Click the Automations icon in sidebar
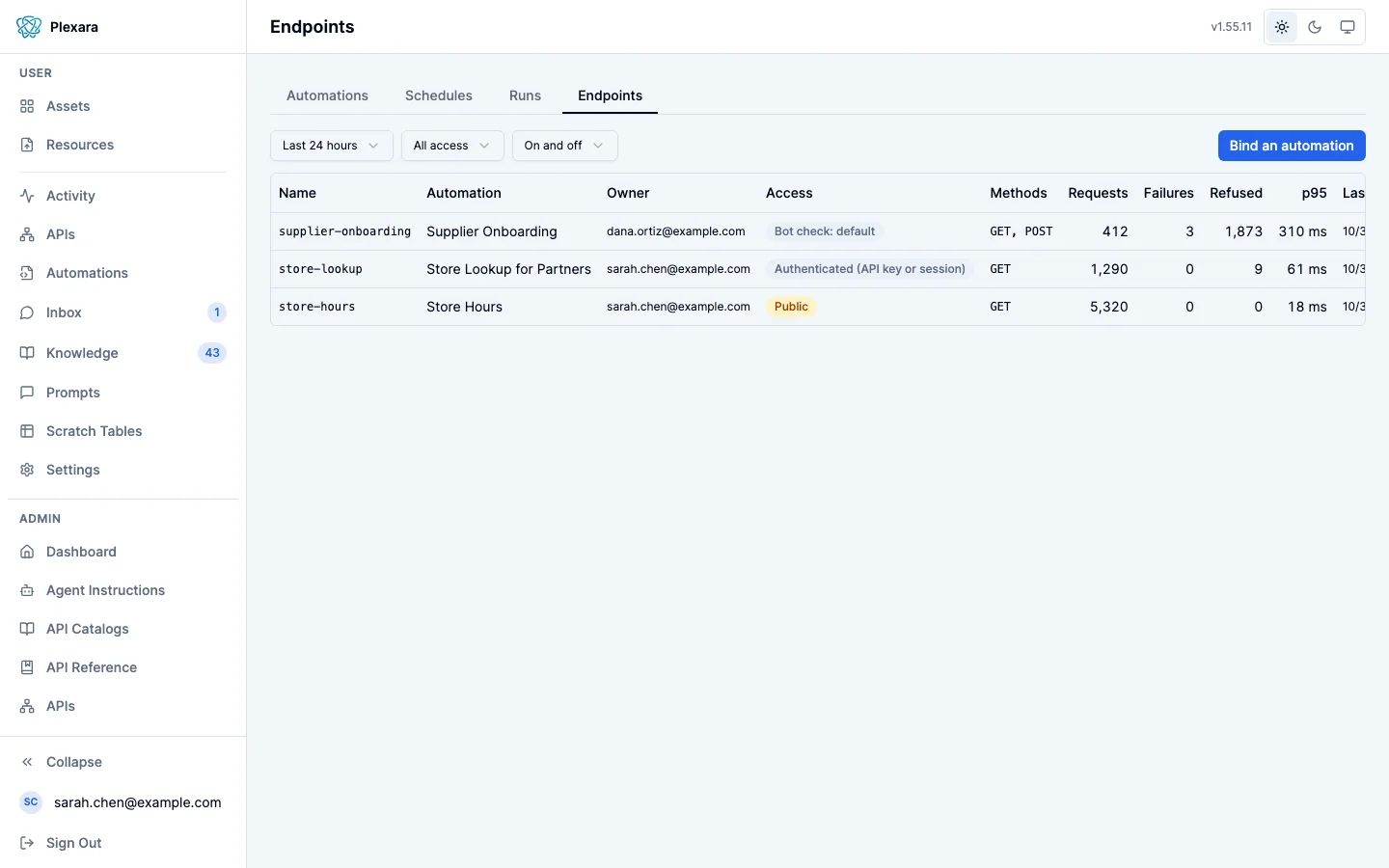Image resolution: width=1389 pixels, height=868 pixels. coord(27,273)
